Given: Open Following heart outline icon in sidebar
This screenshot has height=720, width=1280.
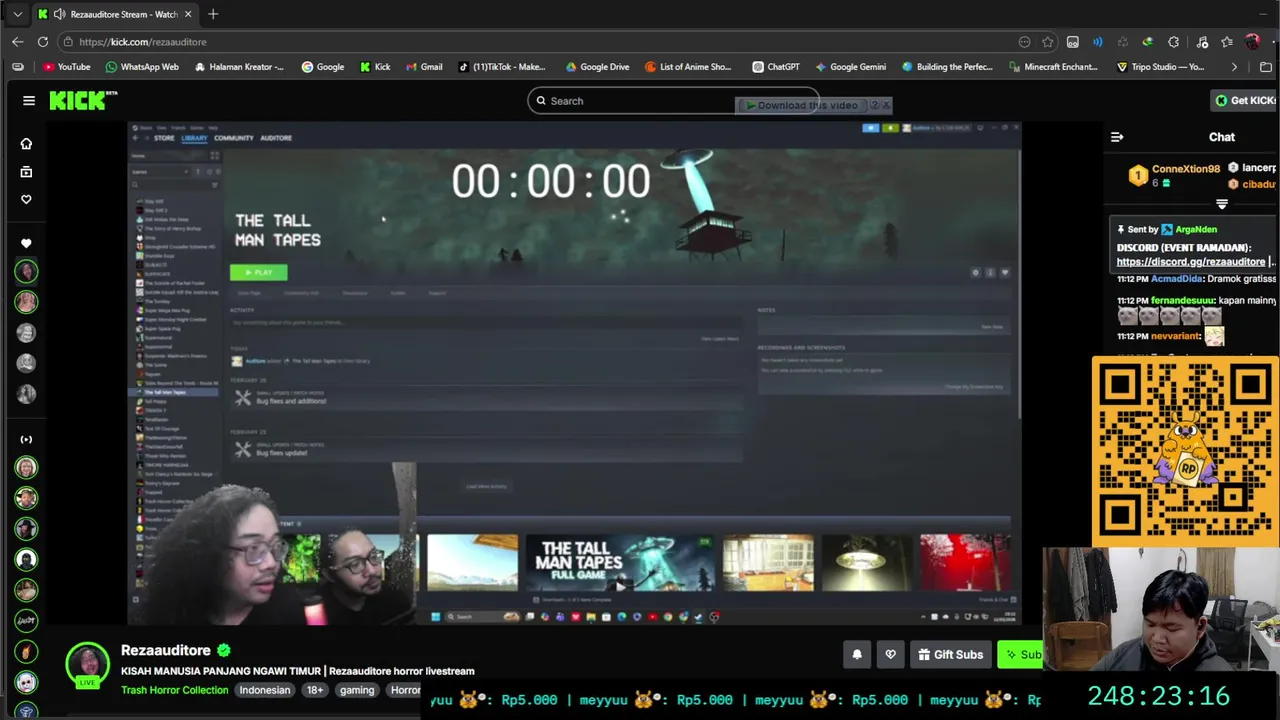Looking at the screenshot, I should click(26, 199).
